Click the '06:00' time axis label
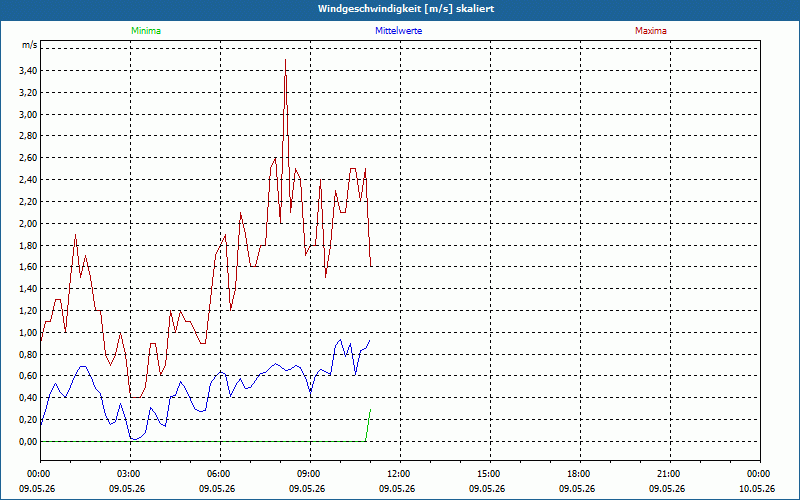 220,474
